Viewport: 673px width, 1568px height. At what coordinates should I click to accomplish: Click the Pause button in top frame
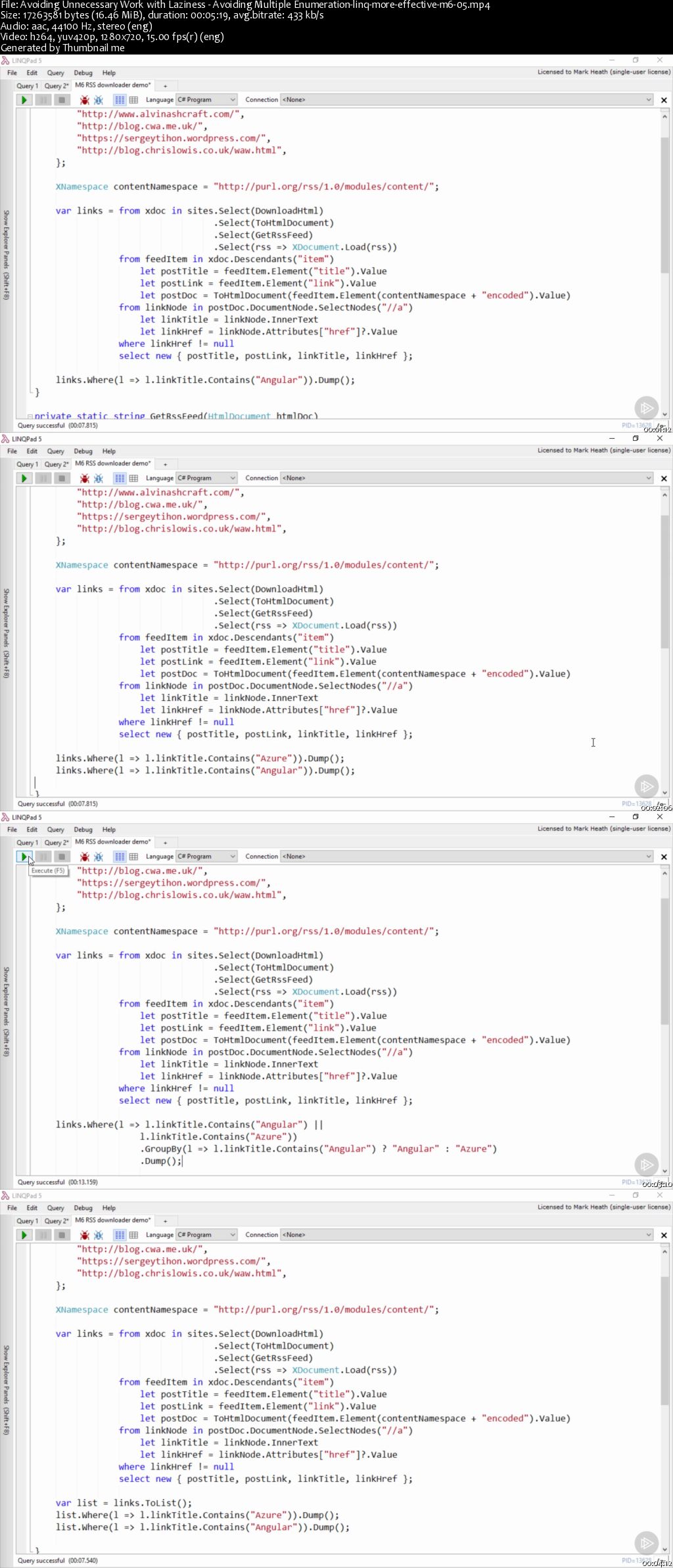[43, 100]
